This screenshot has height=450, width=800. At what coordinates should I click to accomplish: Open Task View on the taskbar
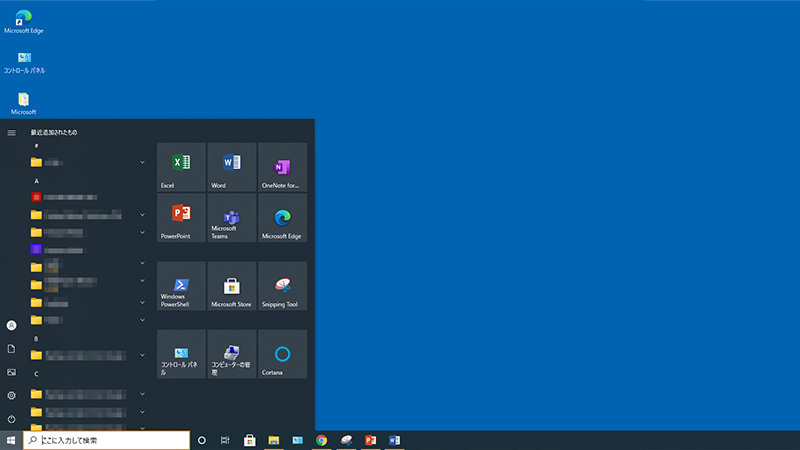pyautogui.click(x=225, y=440)
